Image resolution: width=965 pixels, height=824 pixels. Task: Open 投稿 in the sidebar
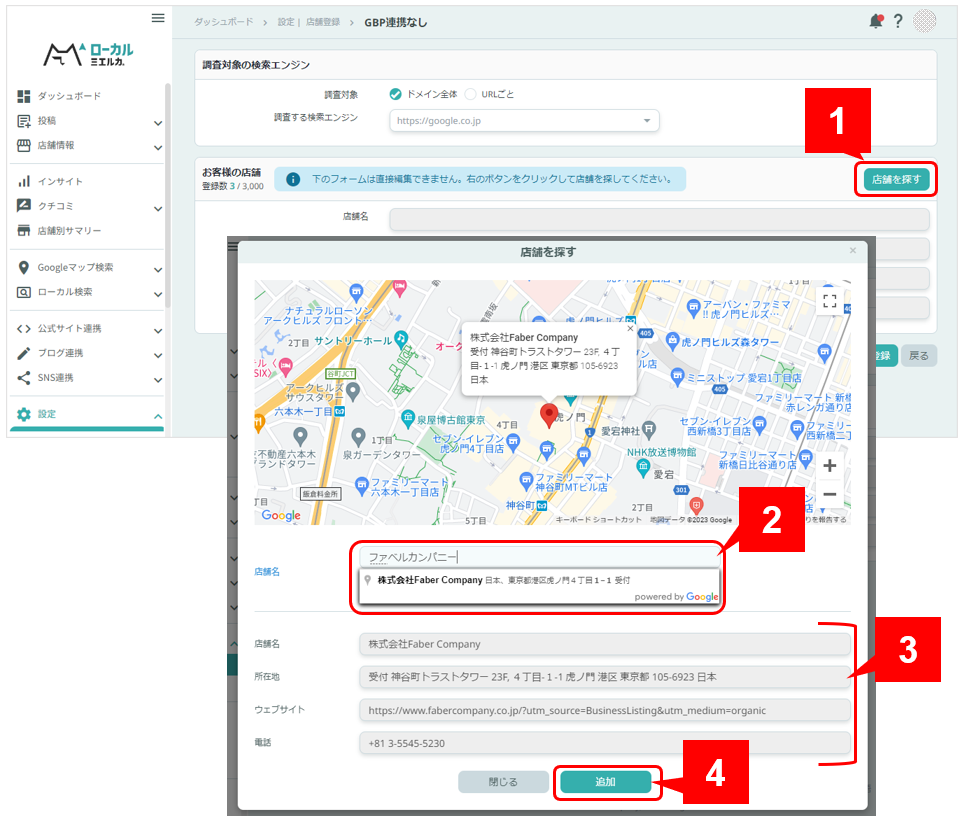(47, 121)
